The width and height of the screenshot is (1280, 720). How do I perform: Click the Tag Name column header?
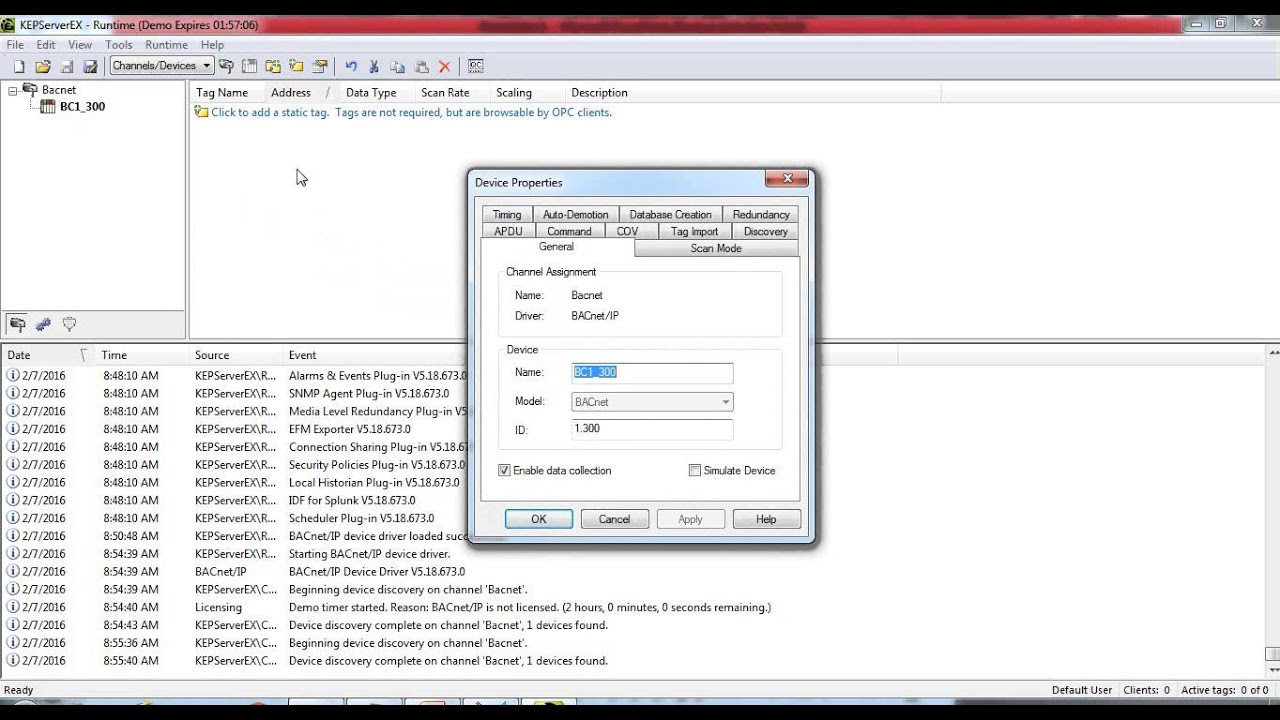[222, 92]
